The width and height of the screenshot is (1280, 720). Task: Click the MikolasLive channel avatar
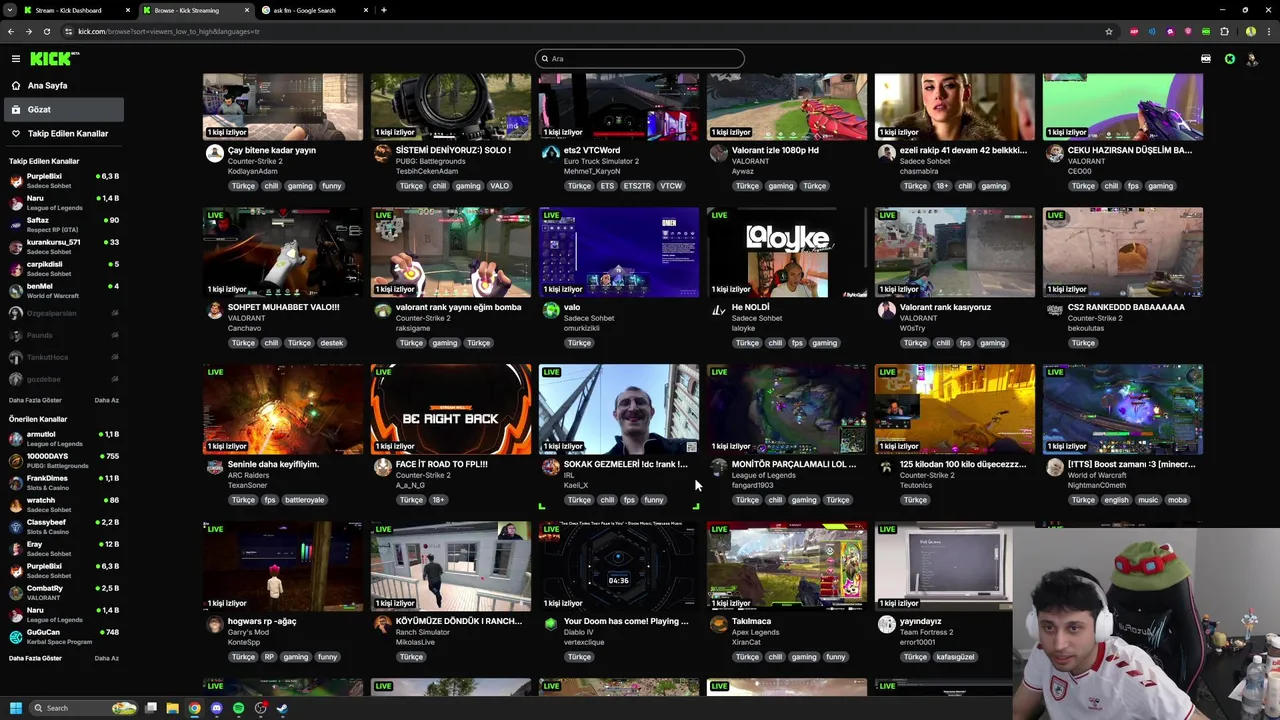click(x=382, y=624)
